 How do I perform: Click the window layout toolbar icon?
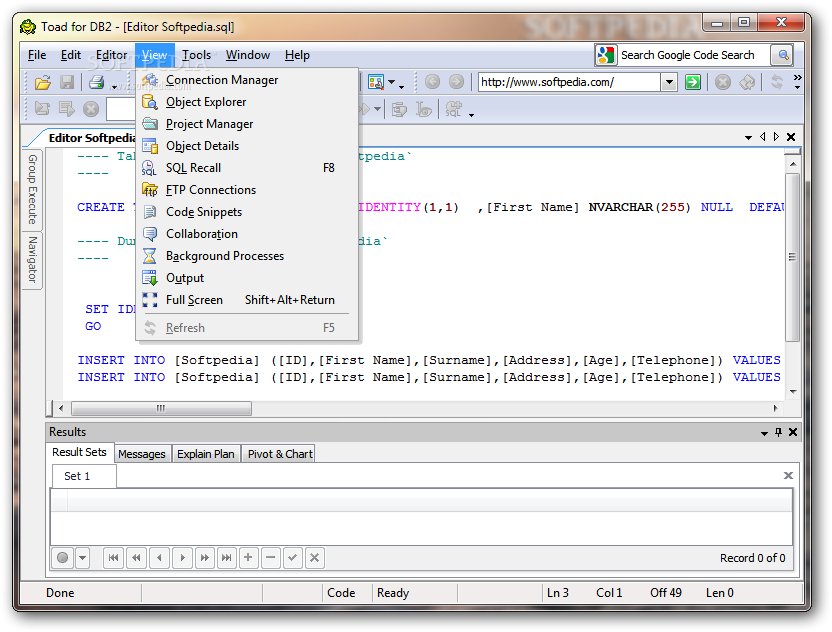[x=376, y=82]
